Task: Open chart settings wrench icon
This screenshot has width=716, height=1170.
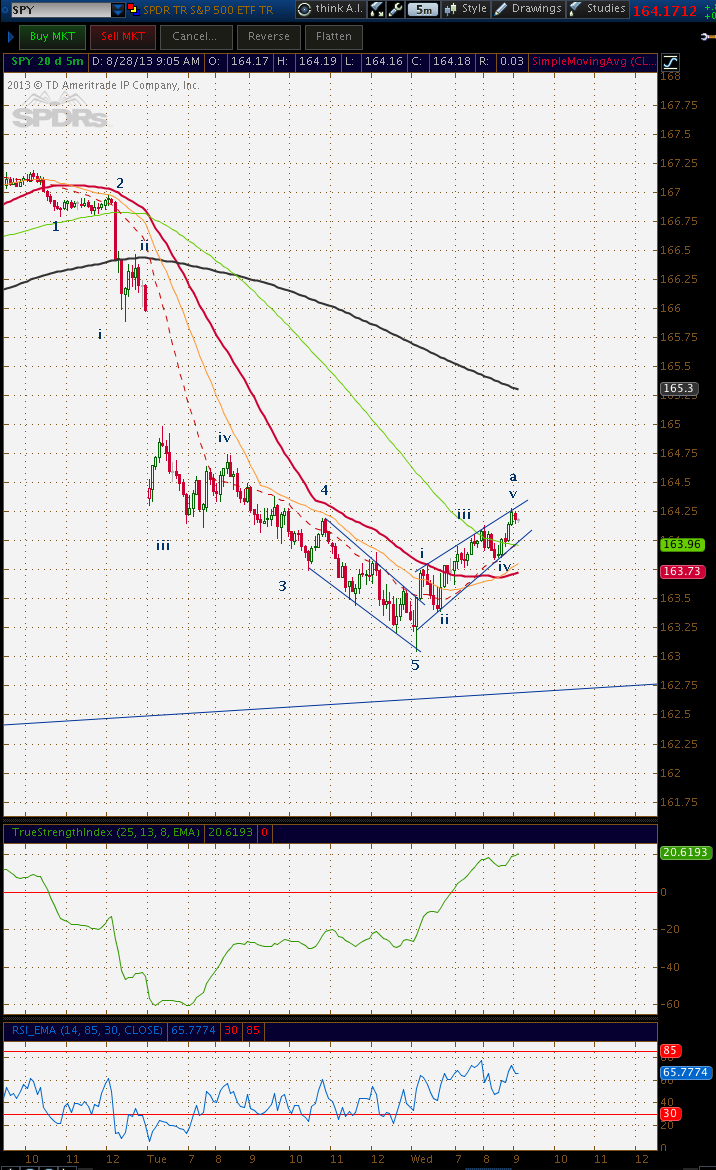Action: tap(395, 9)
